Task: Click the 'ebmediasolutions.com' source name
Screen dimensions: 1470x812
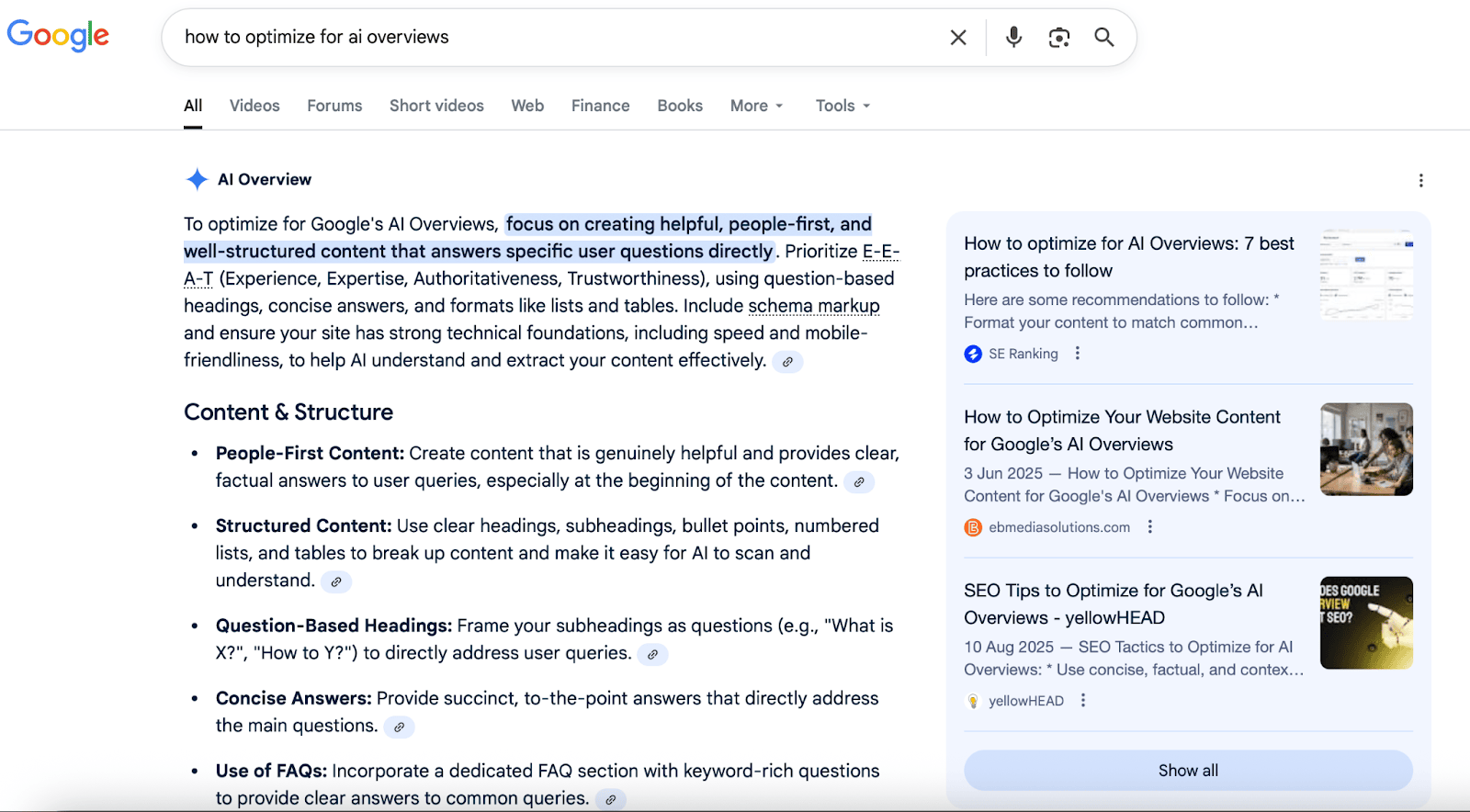Action: (1059, 527)
